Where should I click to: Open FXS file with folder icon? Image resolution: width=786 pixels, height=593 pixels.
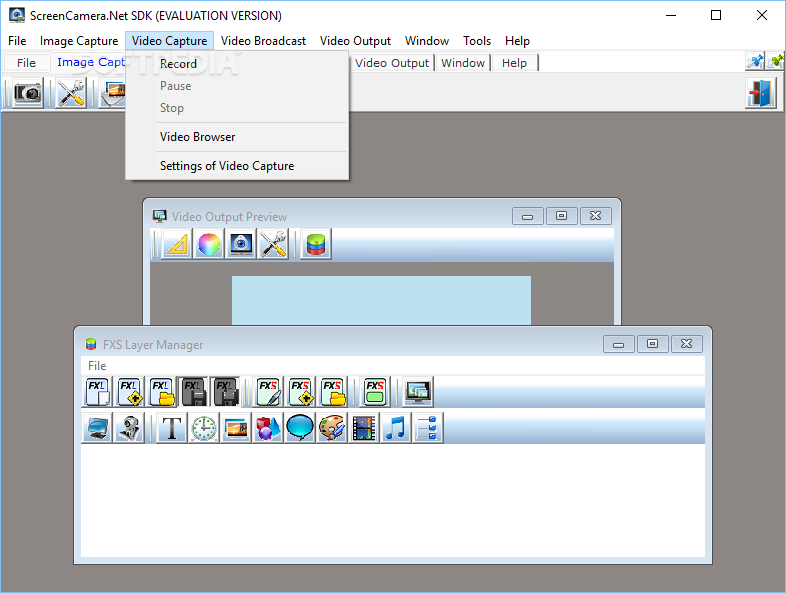pyautogui.click(x=332, y=392)
